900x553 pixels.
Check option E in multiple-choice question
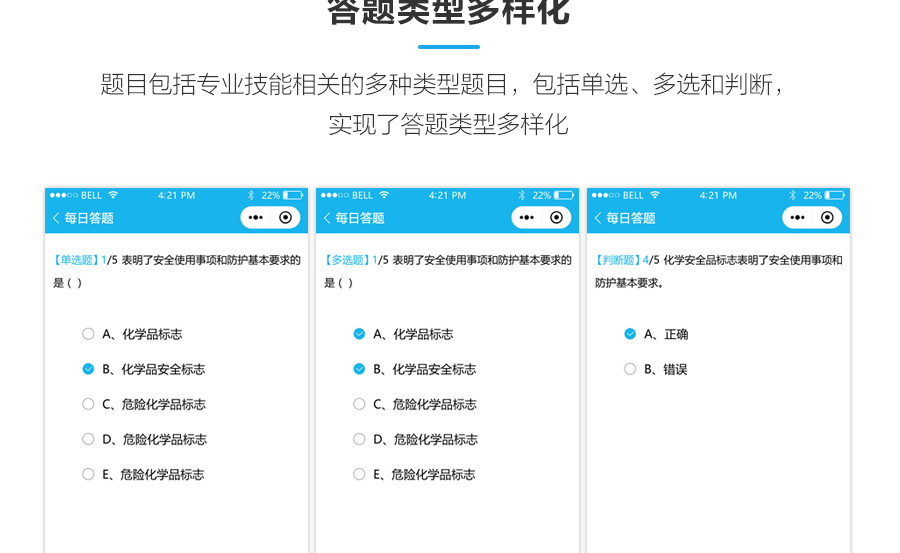(359, 474)
